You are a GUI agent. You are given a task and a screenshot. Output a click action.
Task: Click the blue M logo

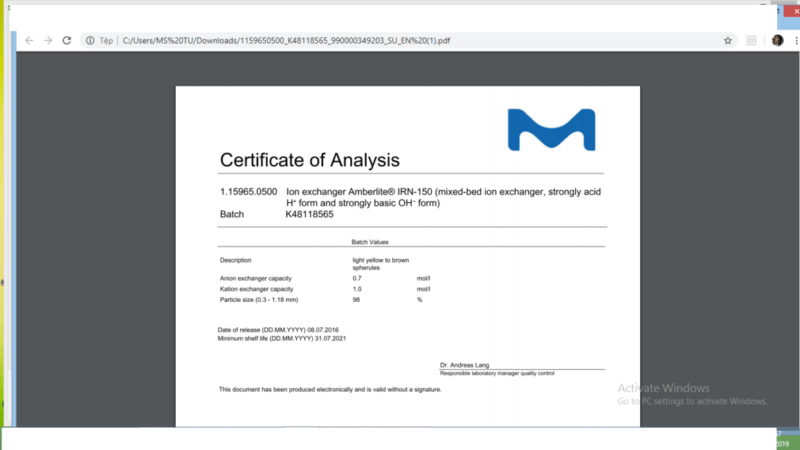click(x=552, y=130)
